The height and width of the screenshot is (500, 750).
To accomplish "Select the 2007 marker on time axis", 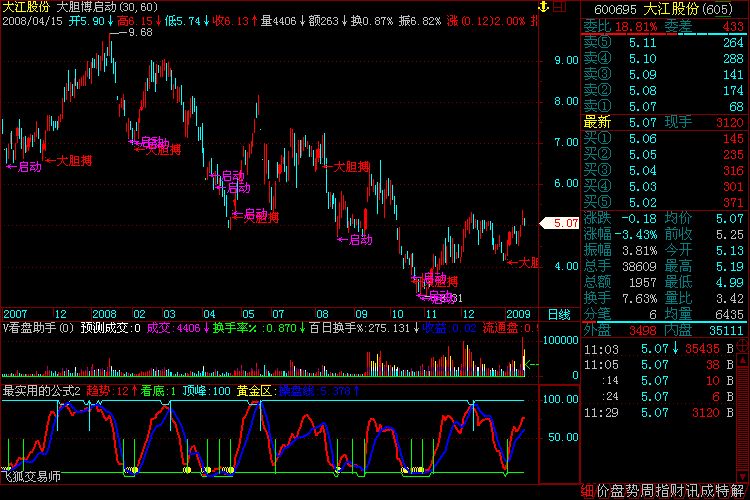I will [x=15, y=314].
